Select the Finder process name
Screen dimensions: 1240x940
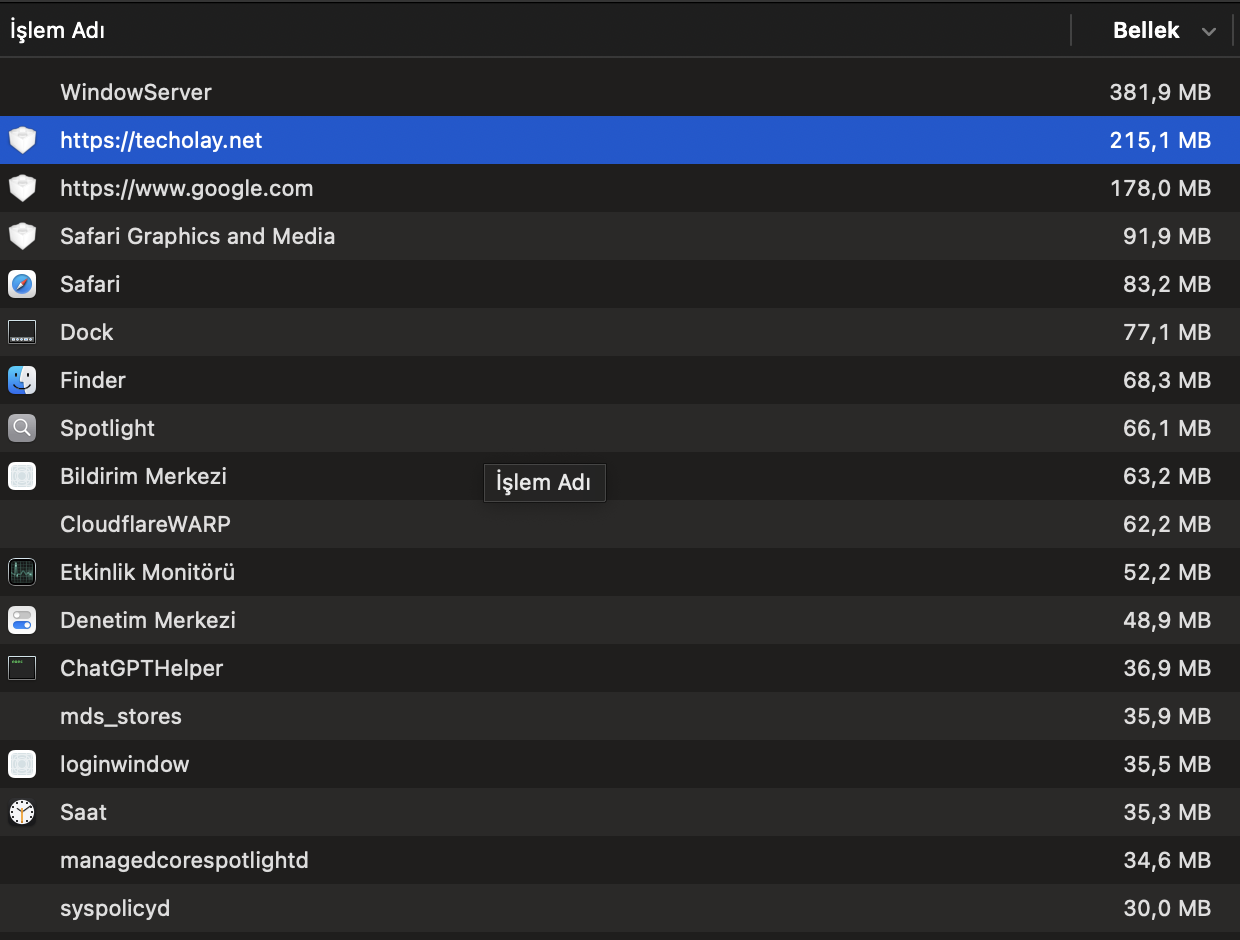[x=93, y=380]
